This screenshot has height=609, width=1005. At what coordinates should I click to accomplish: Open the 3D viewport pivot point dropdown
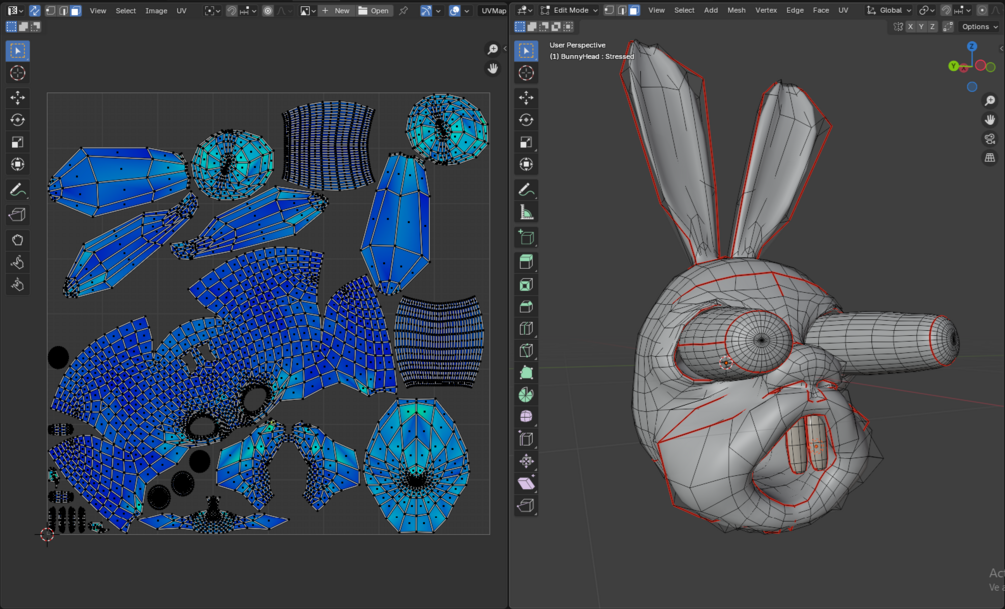[926, 10]
